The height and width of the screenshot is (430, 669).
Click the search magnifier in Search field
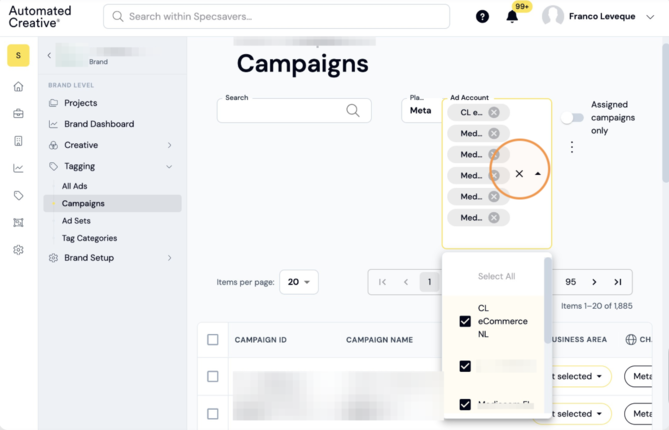(x=353, y=110)
